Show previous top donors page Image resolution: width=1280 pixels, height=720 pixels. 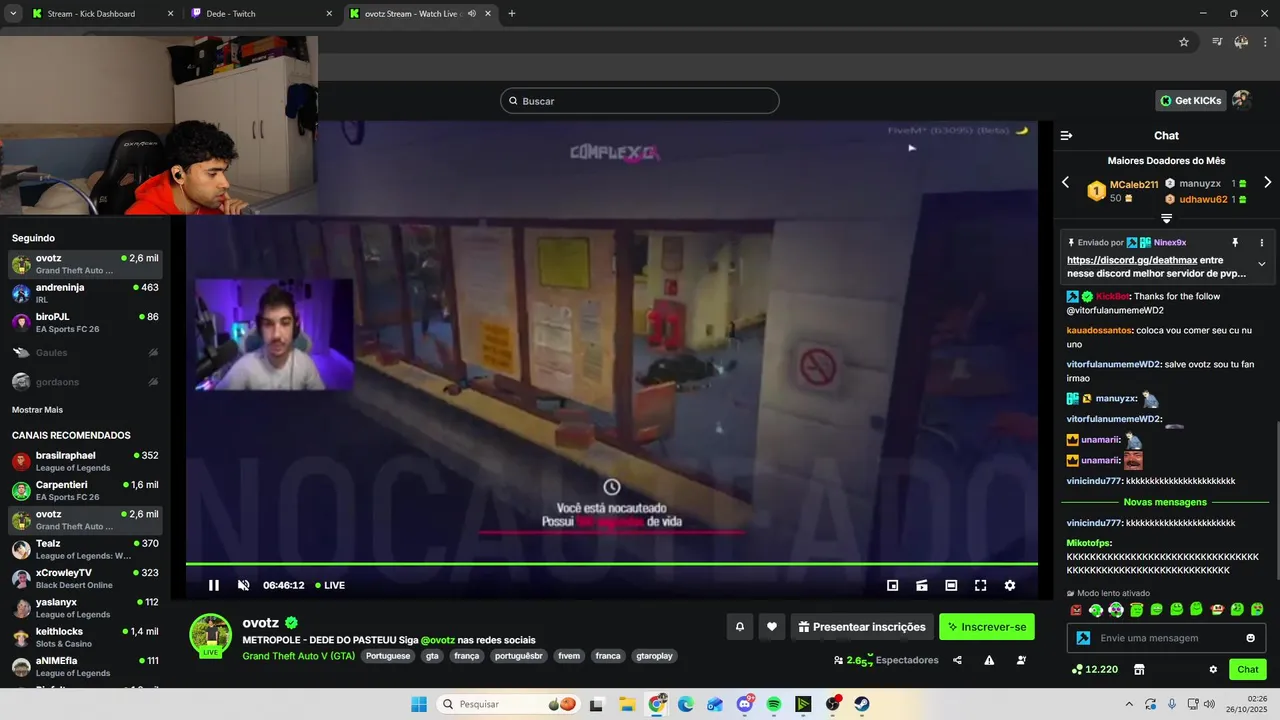pos(1065,182)
